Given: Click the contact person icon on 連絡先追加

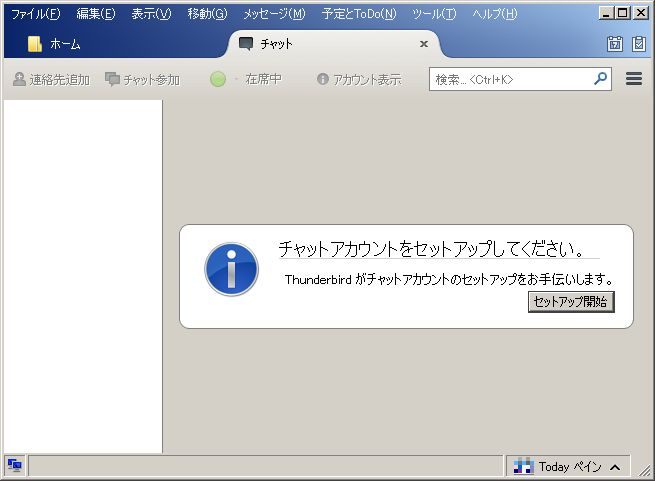Looking at the screenshot, I should click(x=19, y=79).
